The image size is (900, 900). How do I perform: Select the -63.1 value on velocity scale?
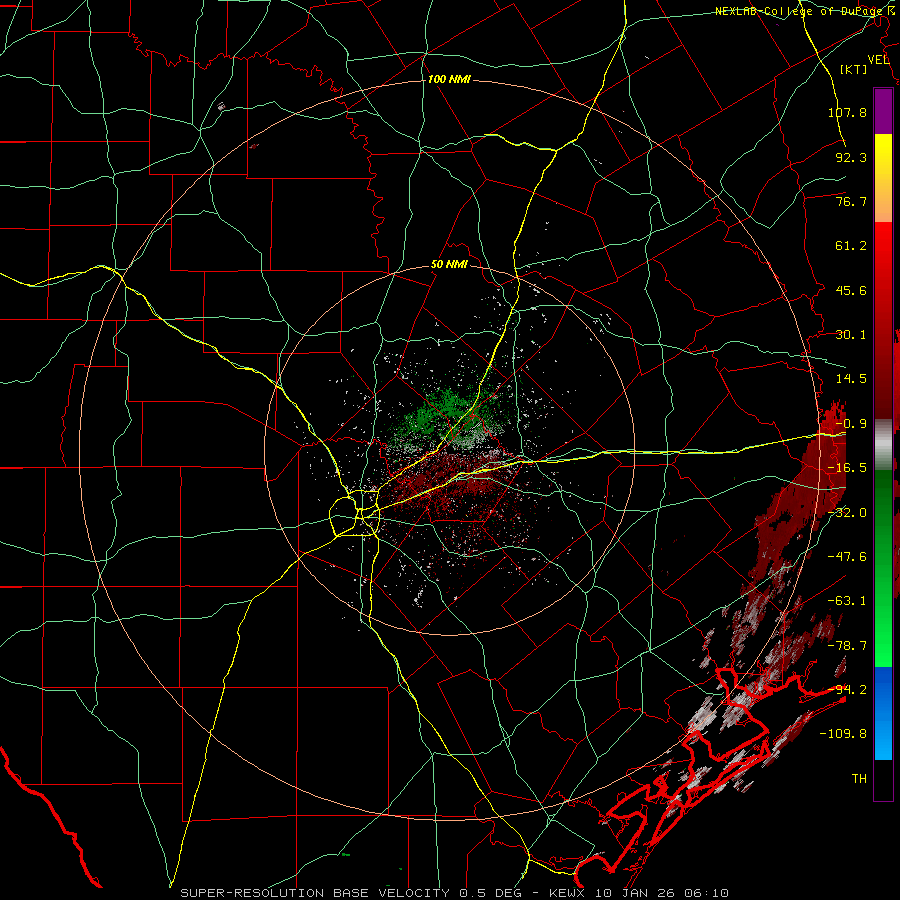[847, 601]
